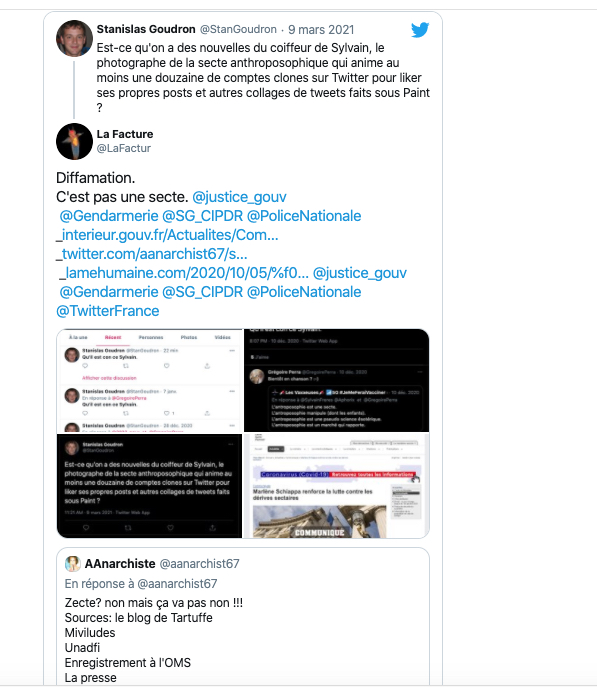Follow the interieur.gouv.fr Actualites link
The image size is (597, 687).
(167, 235)
